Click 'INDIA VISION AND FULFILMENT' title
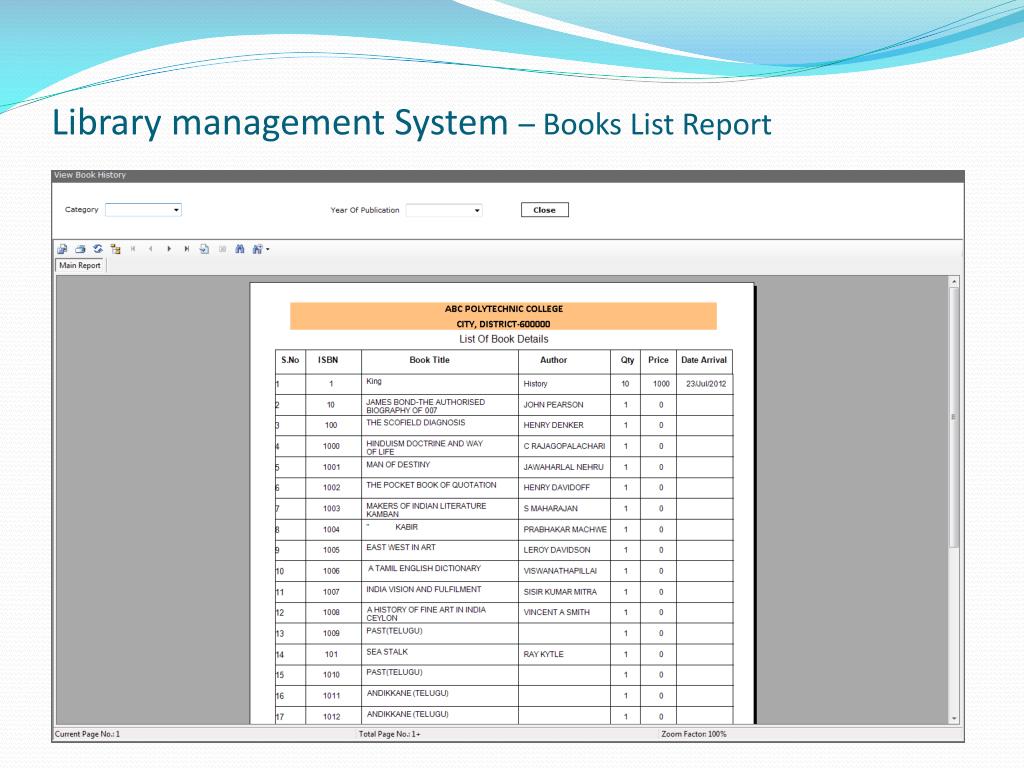The width and height of the screenshot is (1024, 768). click(423, 589)
